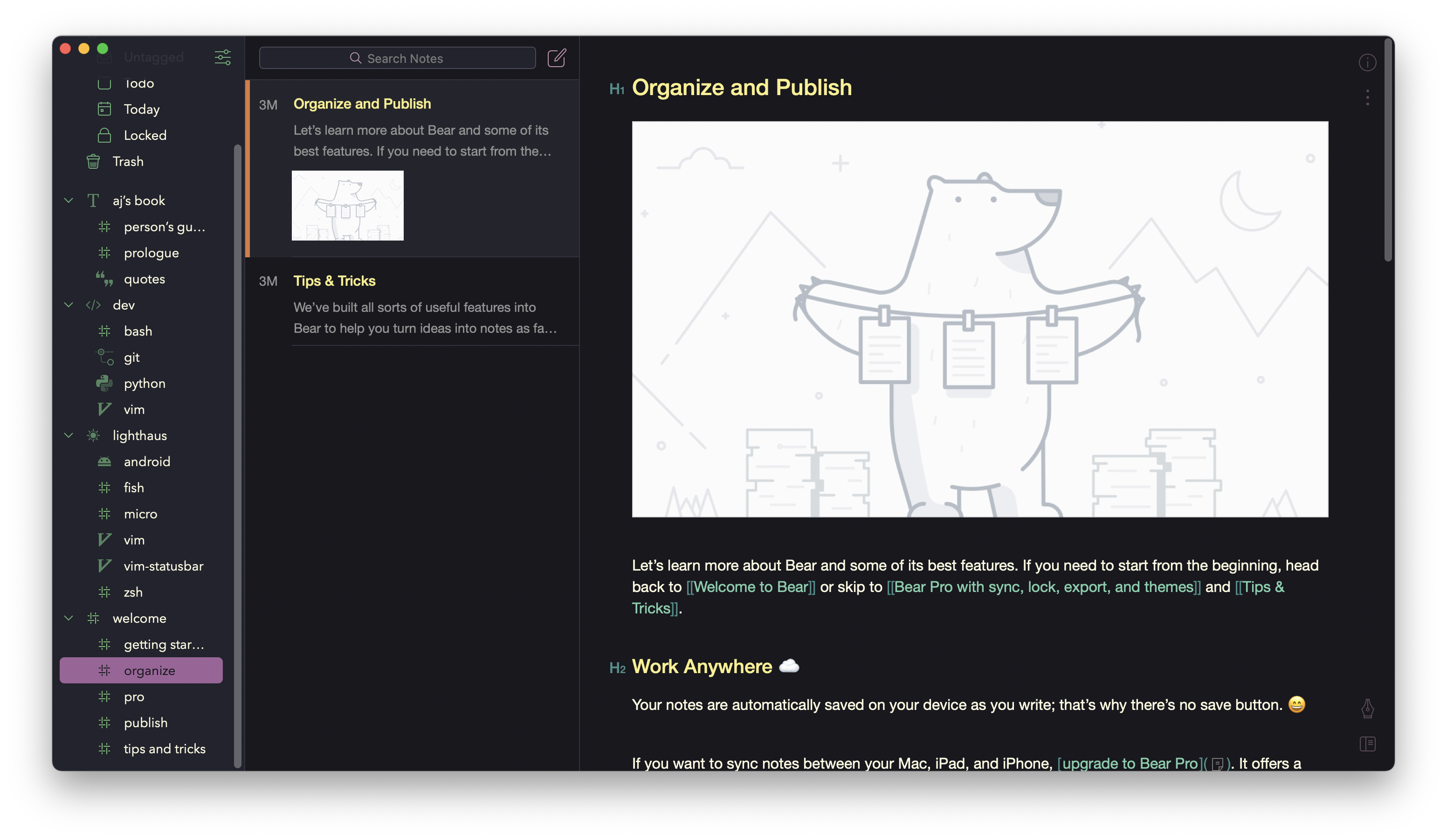Select the getting star… tag

pos(141,644)
